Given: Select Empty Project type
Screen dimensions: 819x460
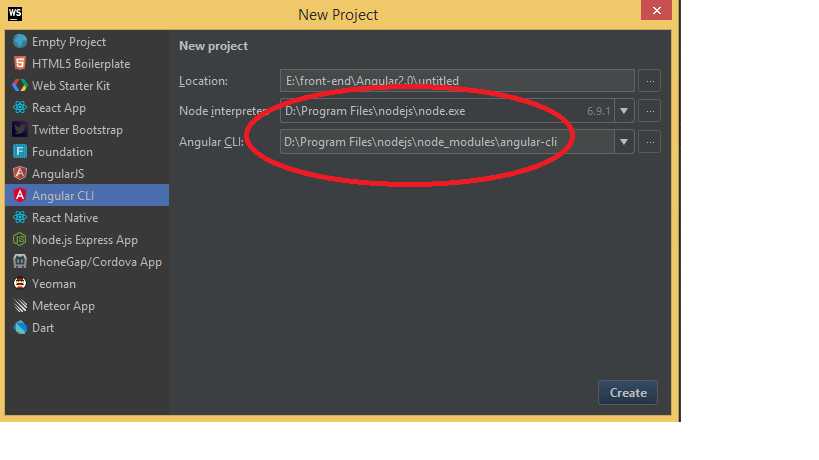Looking at the screenshot, I should 87,41.
